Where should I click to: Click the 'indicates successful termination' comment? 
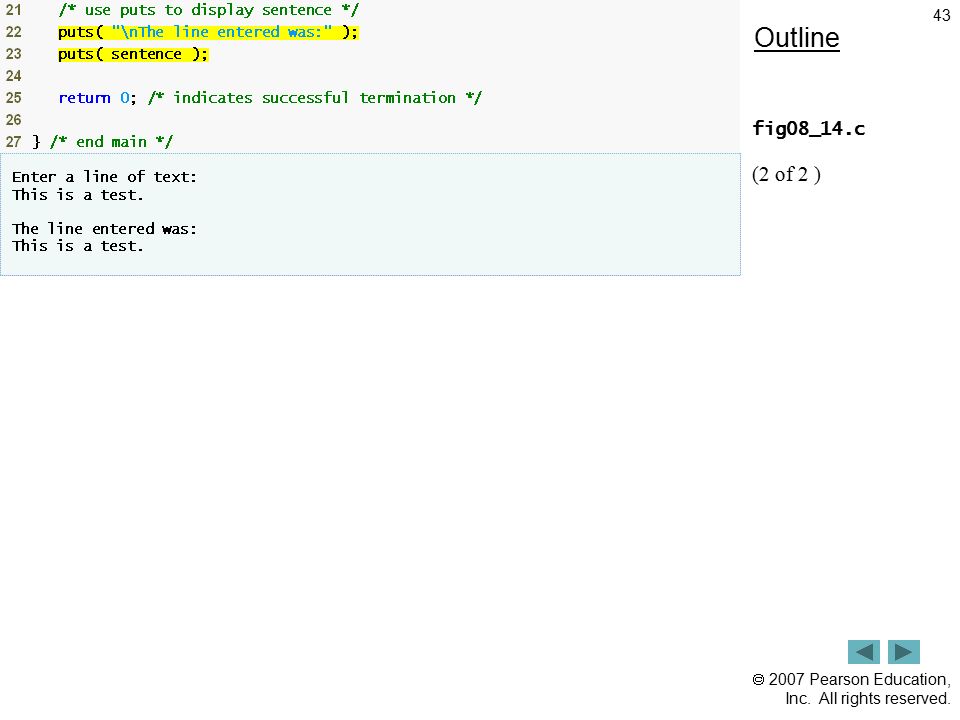[x=315, y=98]
